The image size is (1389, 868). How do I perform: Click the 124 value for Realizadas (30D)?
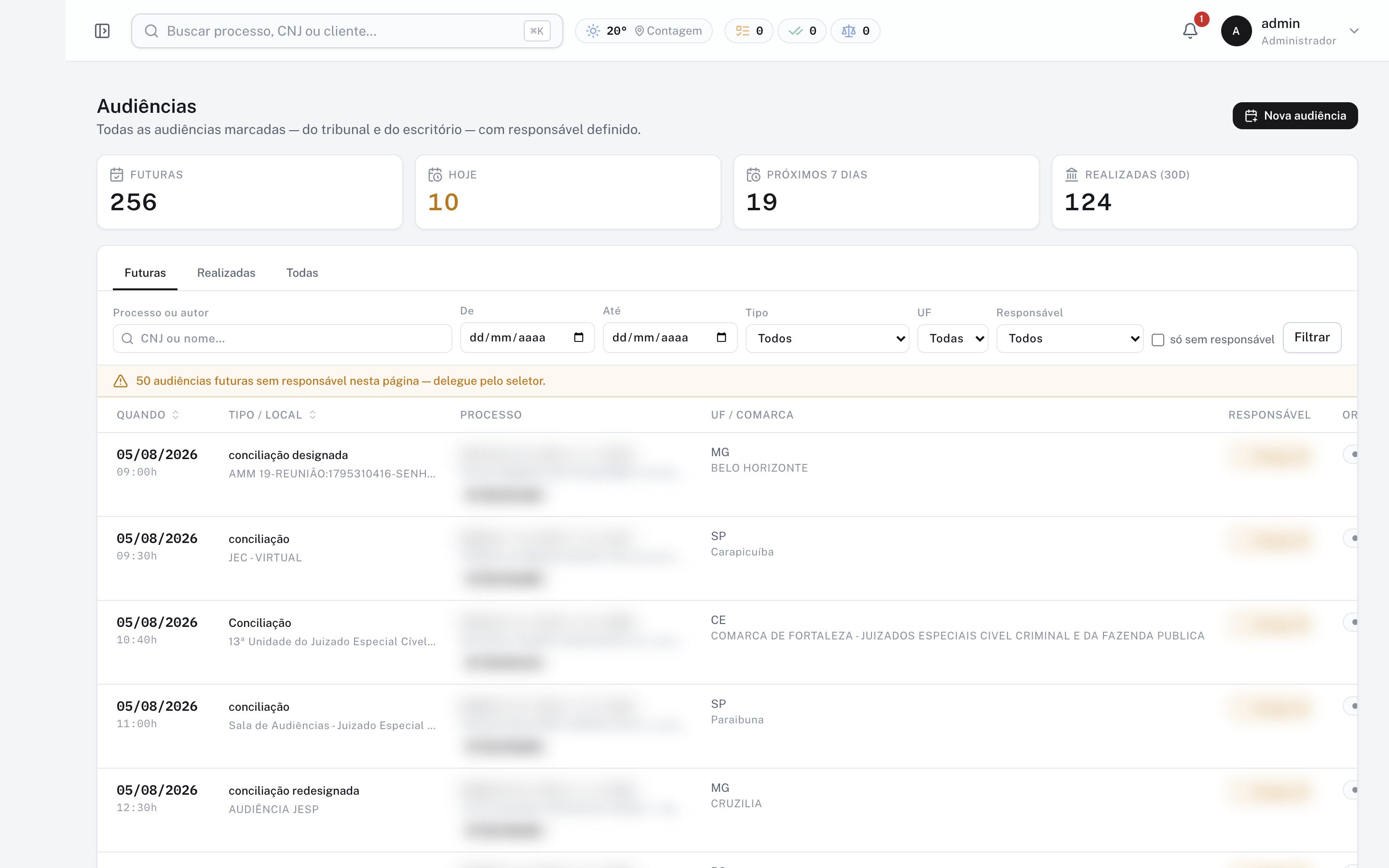point(1088,202)
